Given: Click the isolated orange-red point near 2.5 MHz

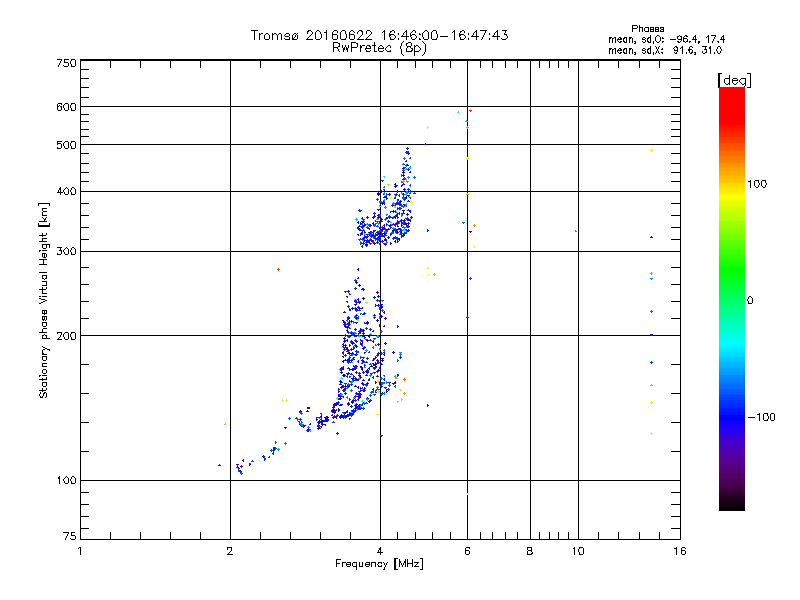Looking at the screenshot, I should click(x=278, y=269).
